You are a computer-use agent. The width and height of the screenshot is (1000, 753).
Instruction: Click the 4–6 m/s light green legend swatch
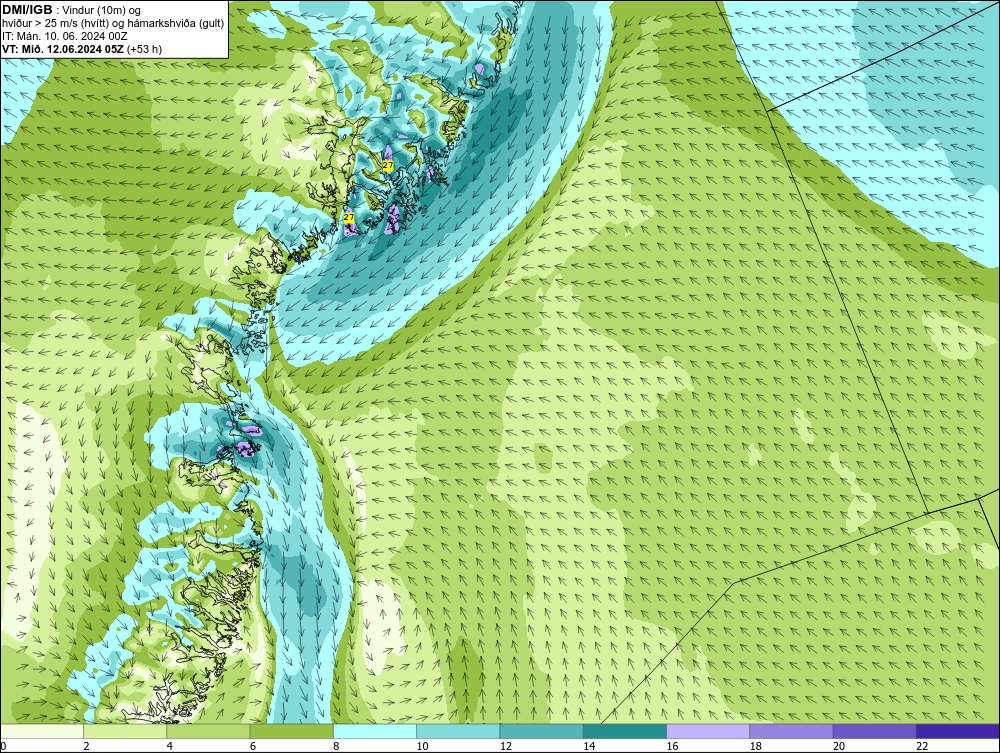(x=209, y=731)
